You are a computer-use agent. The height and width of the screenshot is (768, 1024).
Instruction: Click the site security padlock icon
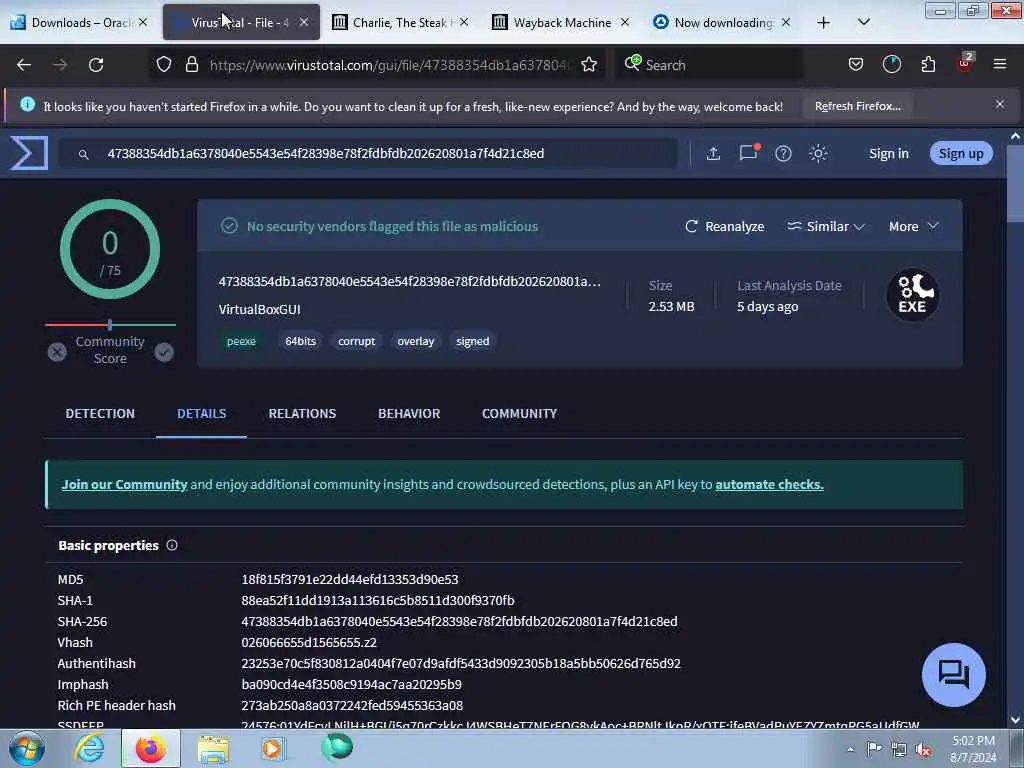[191, 64]
